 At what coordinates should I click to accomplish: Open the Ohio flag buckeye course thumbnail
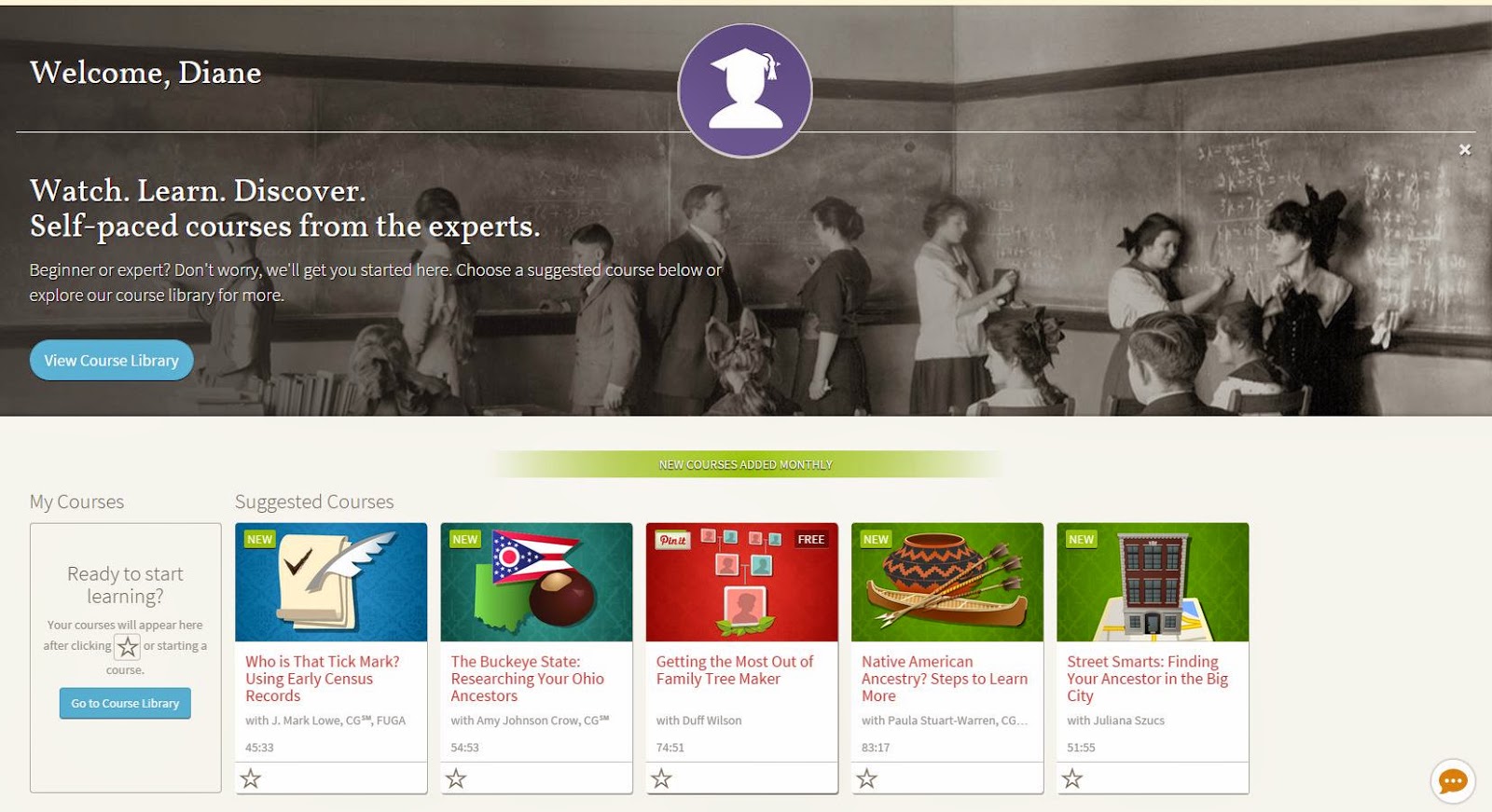[x=536, y=582]
